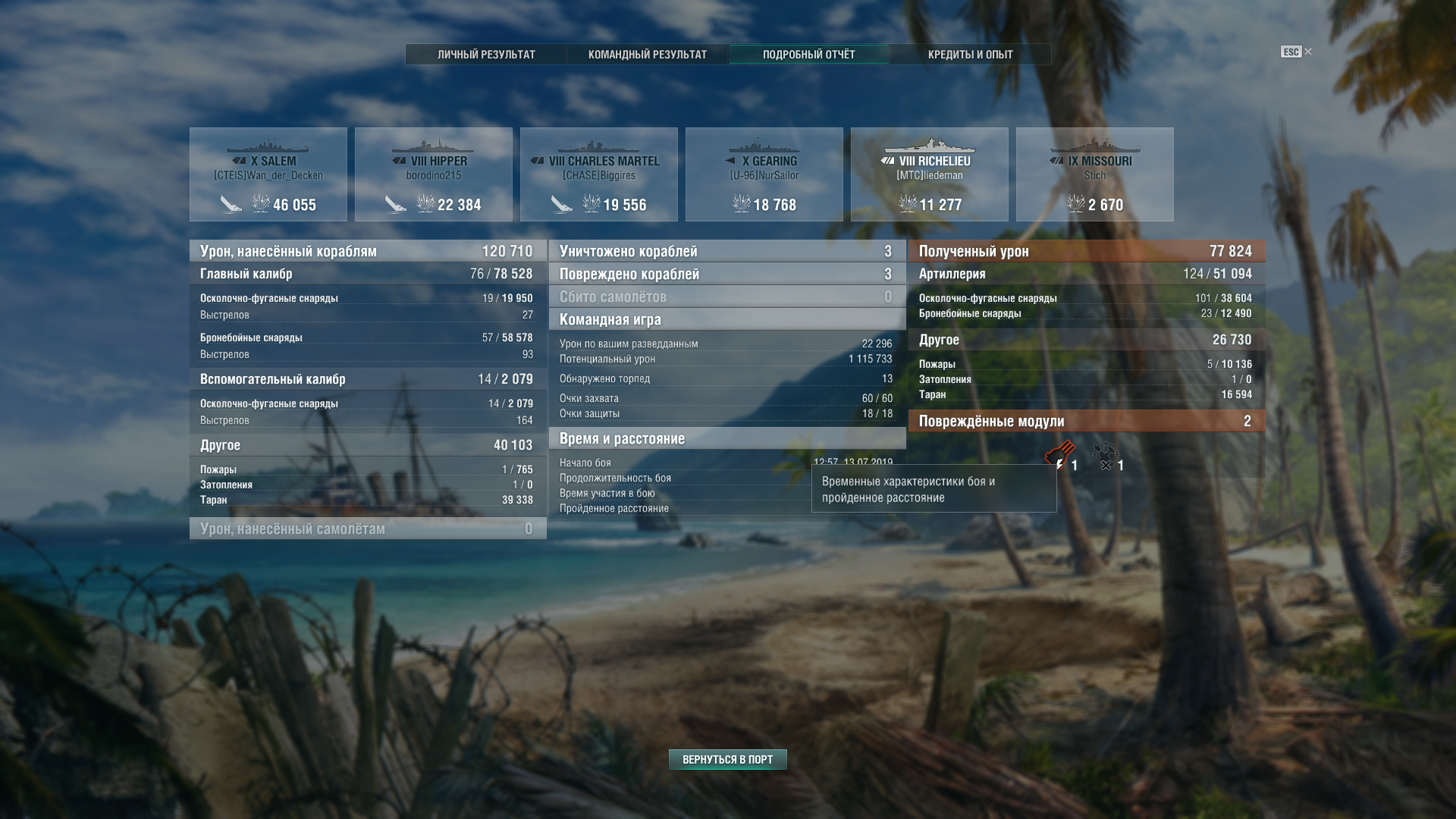Click the Время и расстояние section header
This screenshot has height=819, width=1456.
coord(727,438)
